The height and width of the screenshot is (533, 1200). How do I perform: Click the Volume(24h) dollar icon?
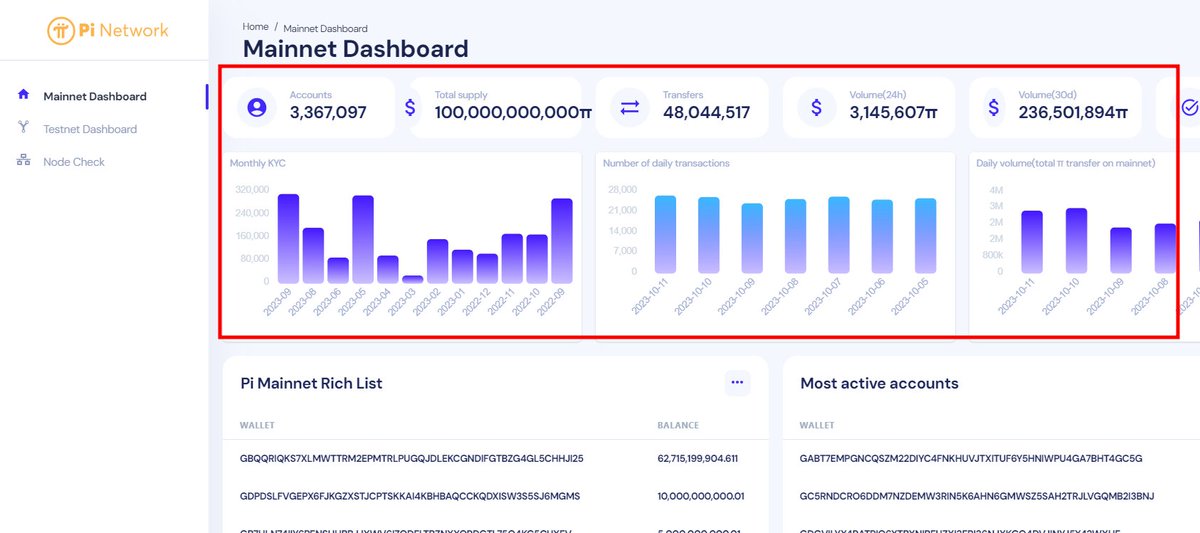[x=817, y=107]
